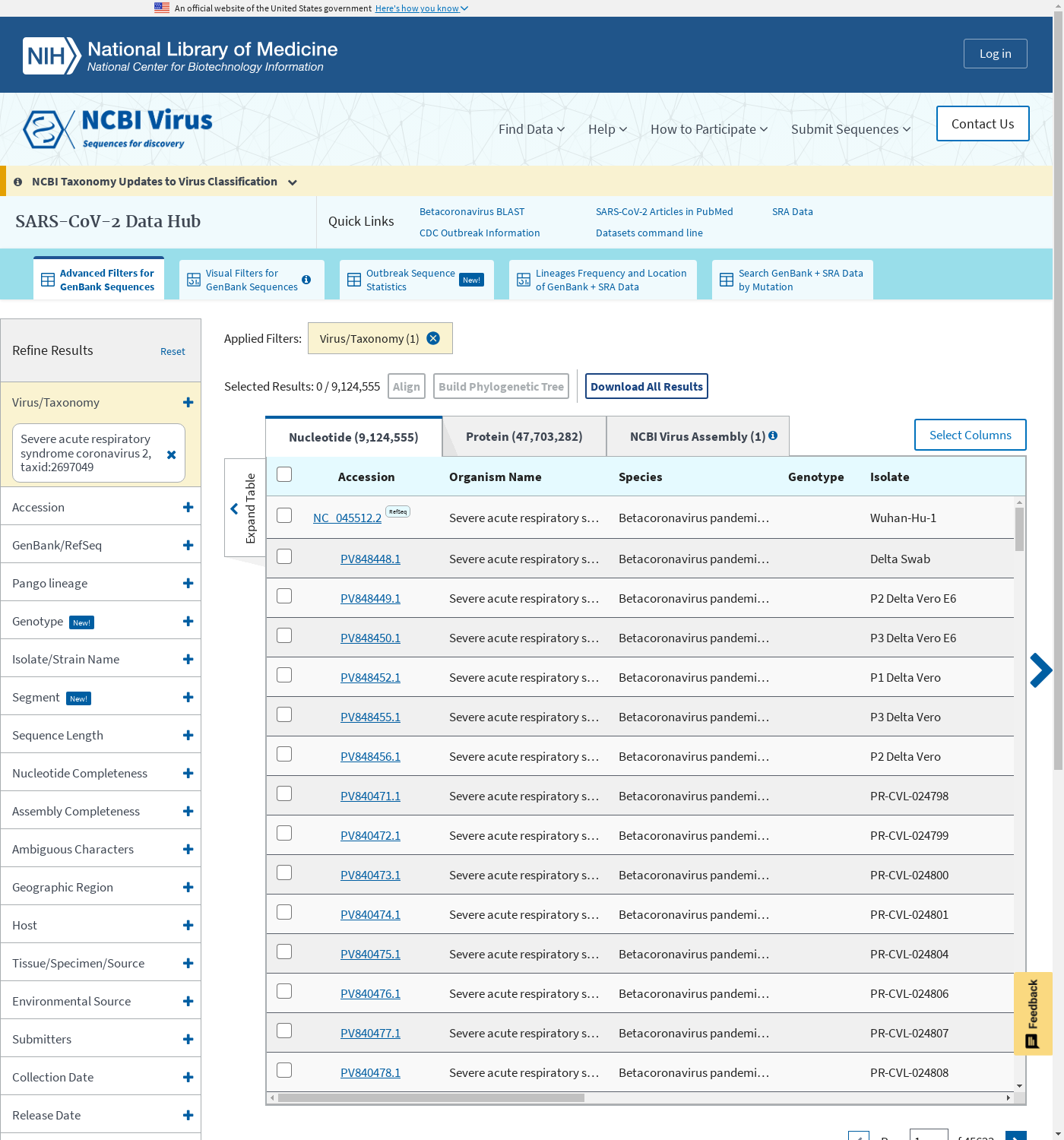The image size is (1064, 1140).
Task: Remove the Virus/Taxonomy applied filter chip
Action: pyautogui.click(x=433, y=338)
